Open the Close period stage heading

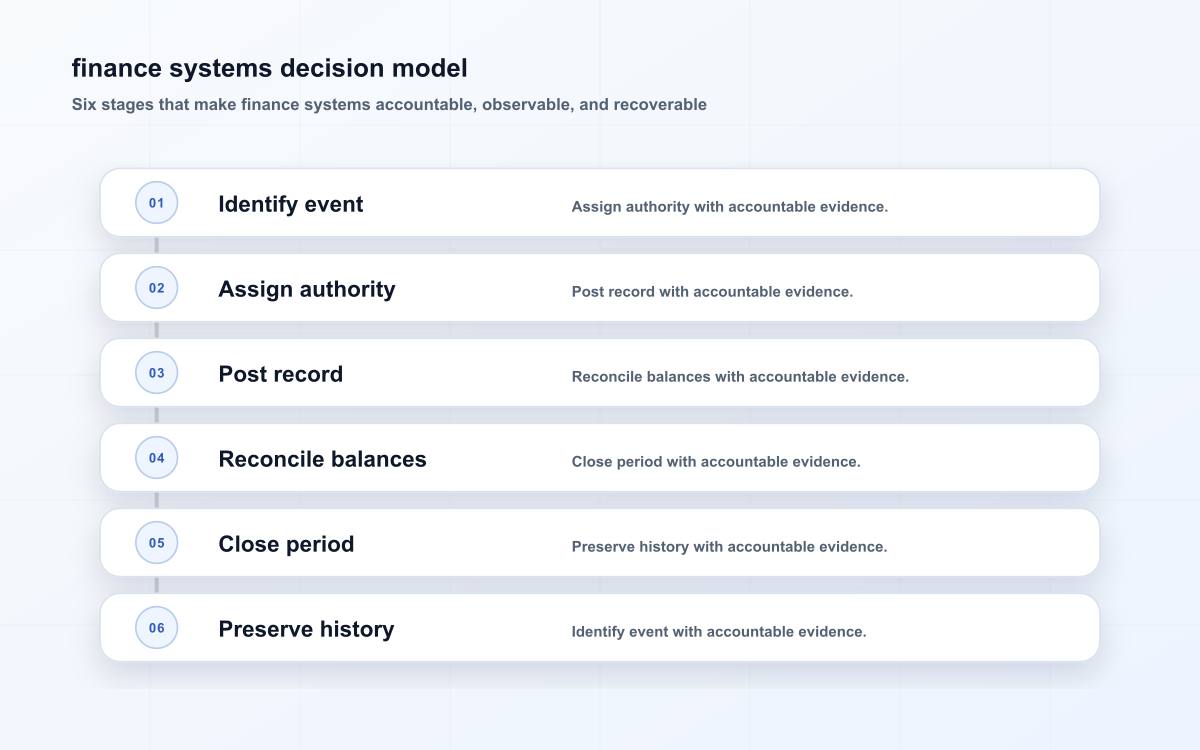[286, 544]
